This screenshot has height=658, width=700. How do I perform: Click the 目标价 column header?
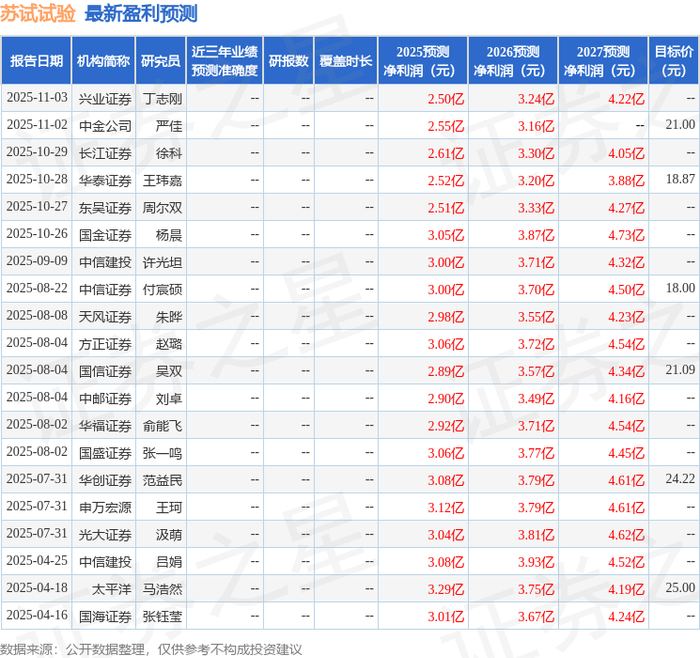pos(674,61)
